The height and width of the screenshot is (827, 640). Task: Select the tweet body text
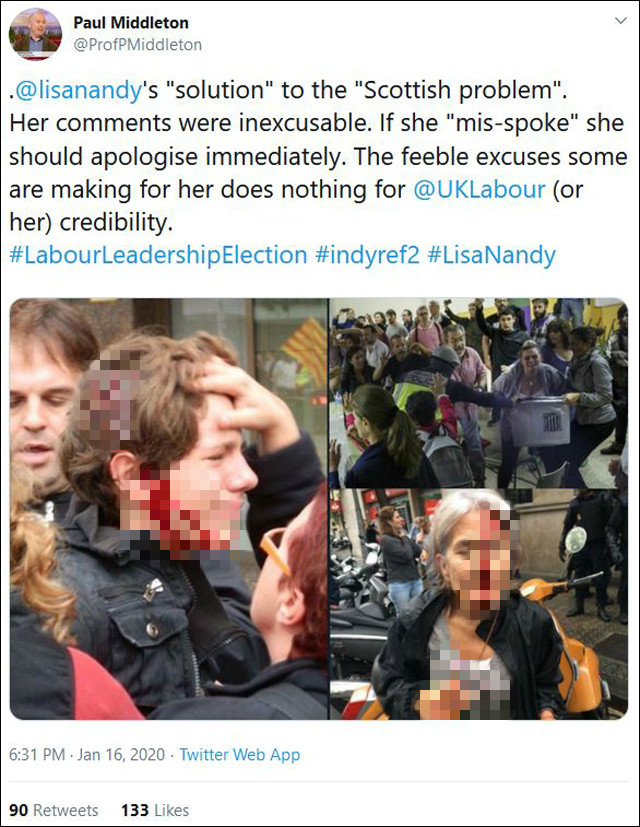pyautogui.click(x=318, y=156)
